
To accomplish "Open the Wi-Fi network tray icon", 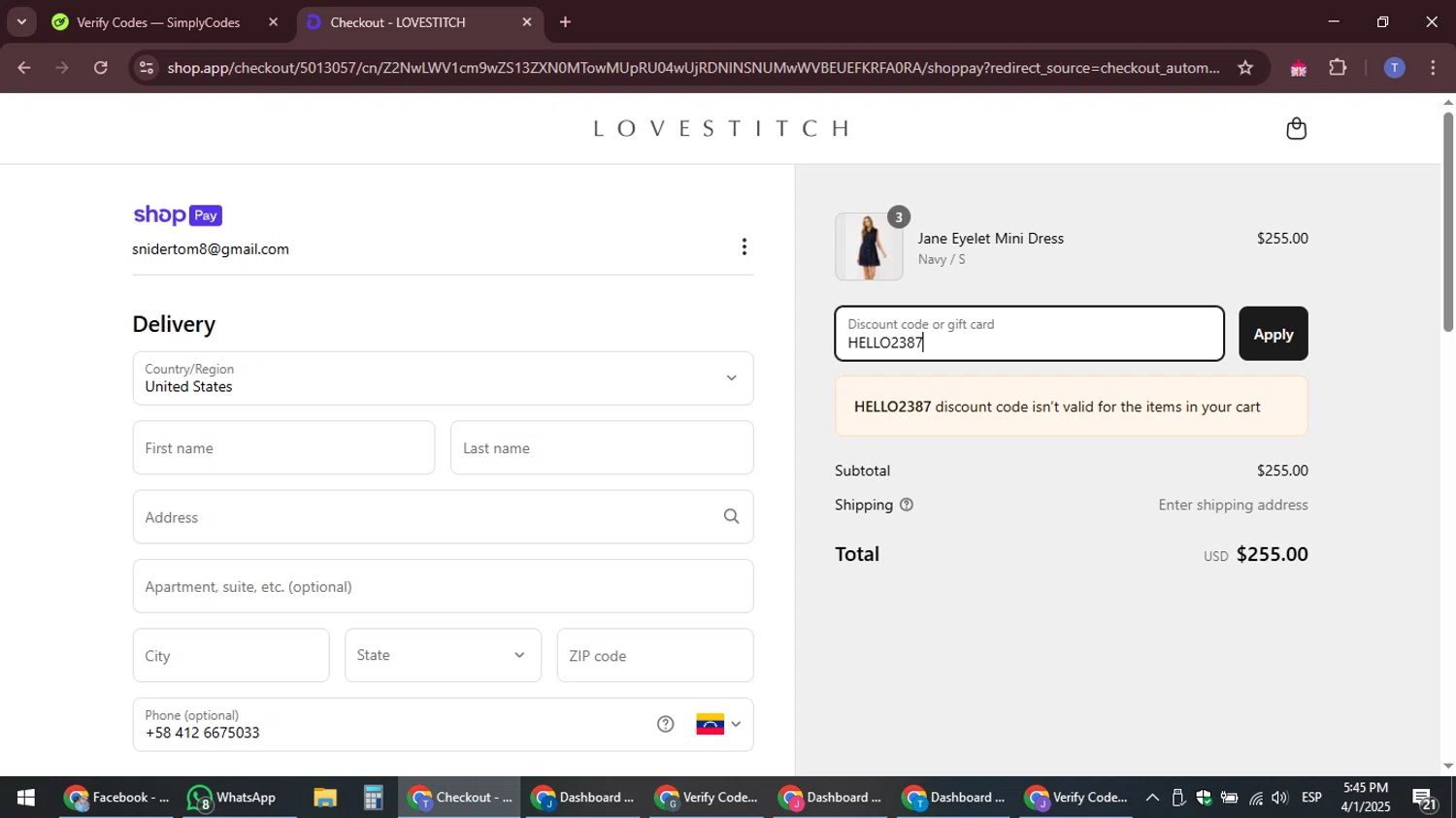I will coord(1255,798).
